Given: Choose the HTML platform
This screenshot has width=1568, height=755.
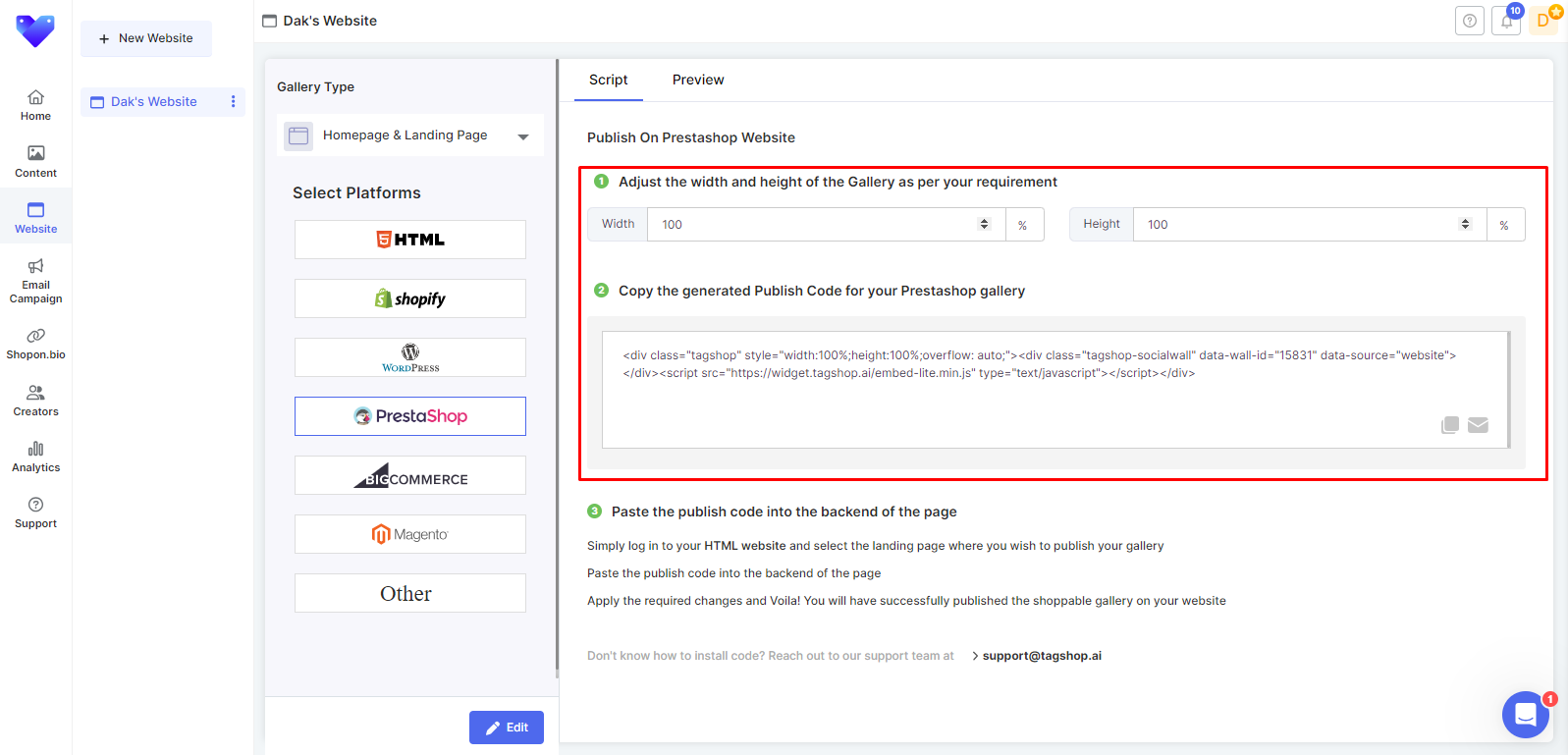Looking at the screenshot, I should click(410, 240).
